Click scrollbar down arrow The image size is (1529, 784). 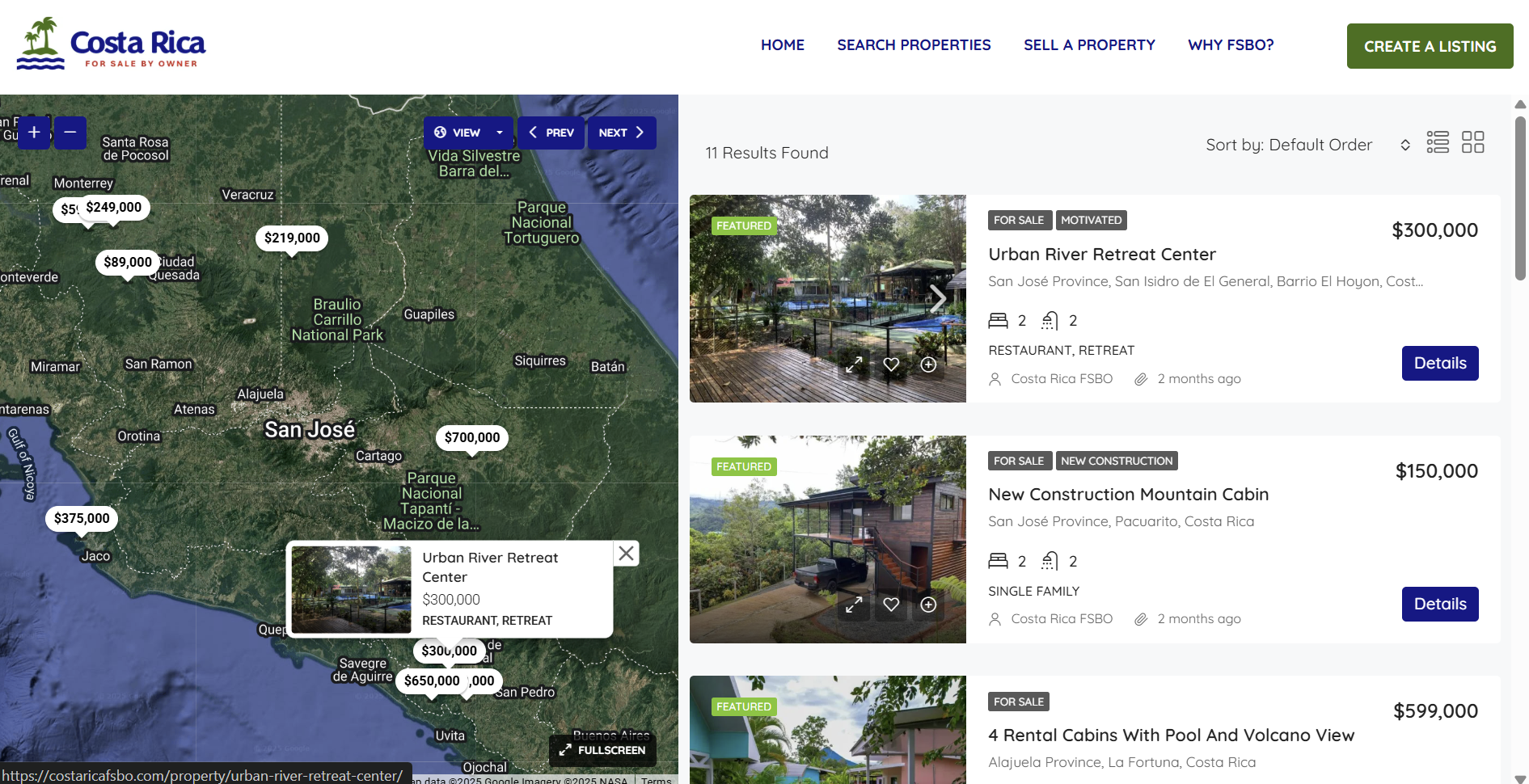tap(1520, 778)
